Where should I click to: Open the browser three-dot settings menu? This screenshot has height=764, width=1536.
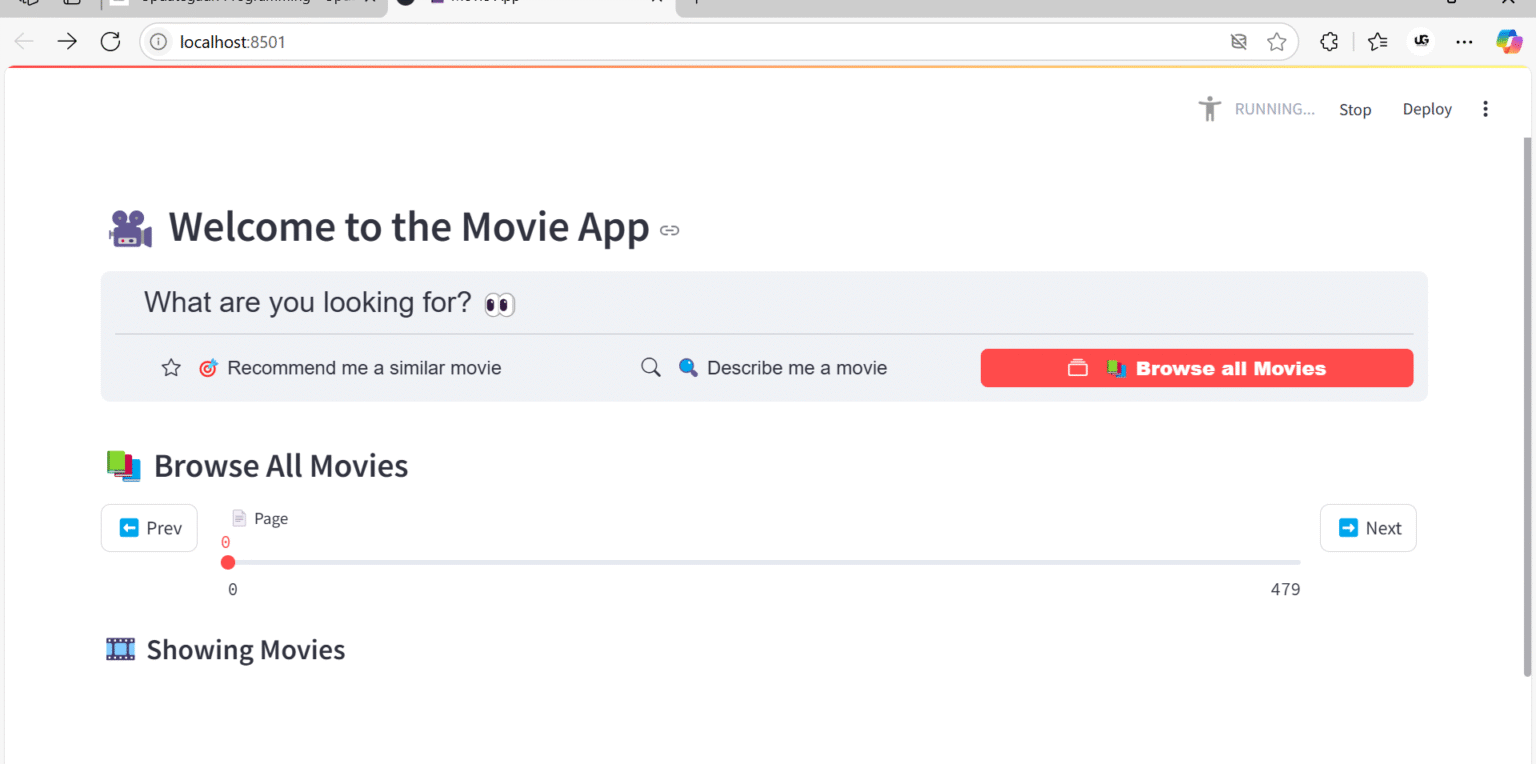pos(1464,41)
